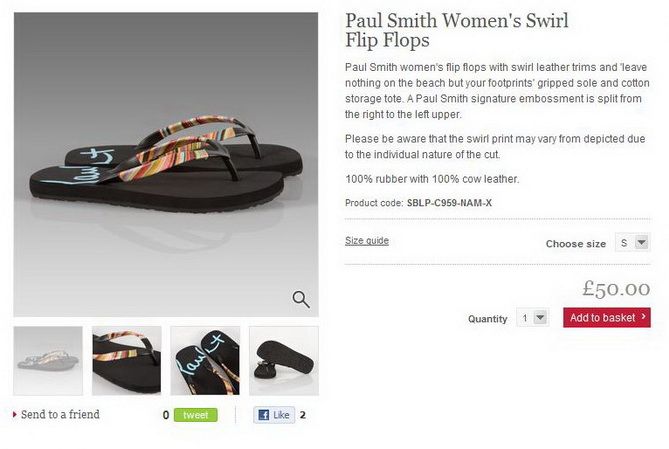Select the first faded flip flop thumbnail
The width and height of the screenshot is (669, 449).
(48, 361)
